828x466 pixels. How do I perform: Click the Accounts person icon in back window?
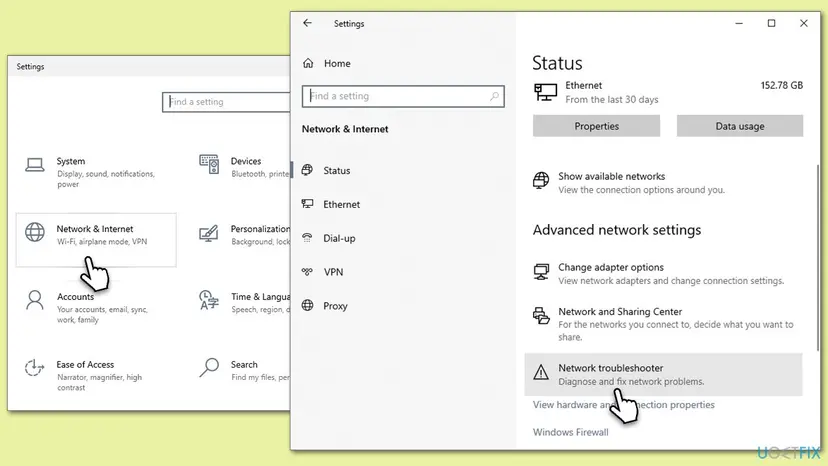tap(35, 300)
